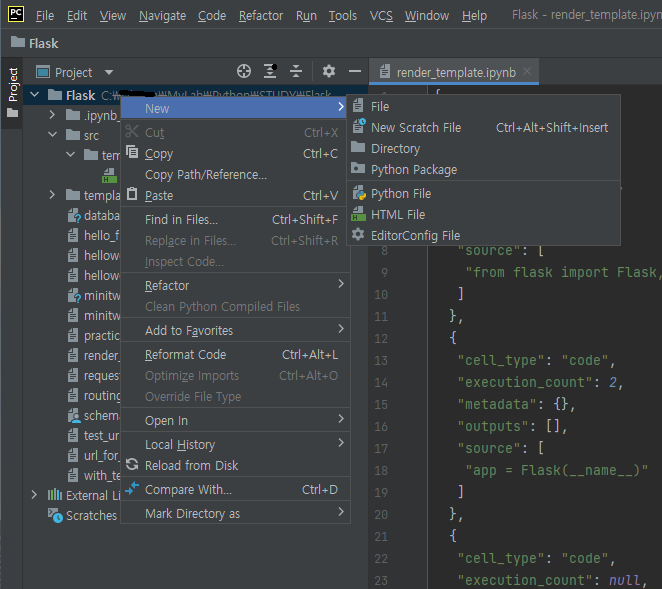
Task: Open the Window menu
Action: (x=427, y=16)
